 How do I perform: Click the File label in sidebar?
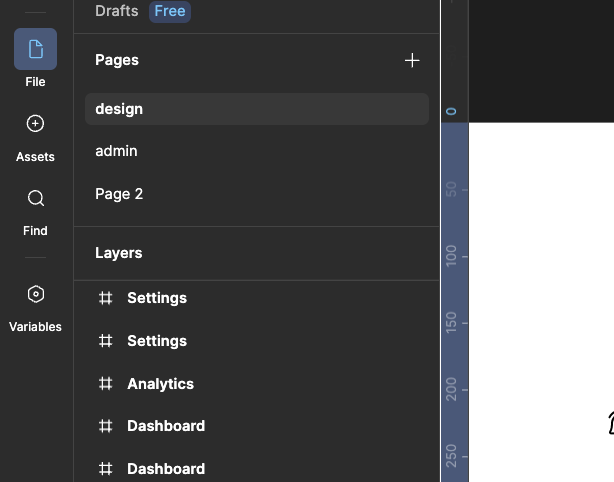tap(35, 82)
